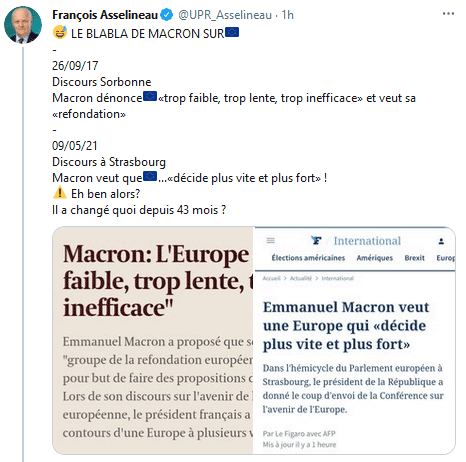
Task: Click the Le Figaro logo icon
Action: [x=316, y=240]
